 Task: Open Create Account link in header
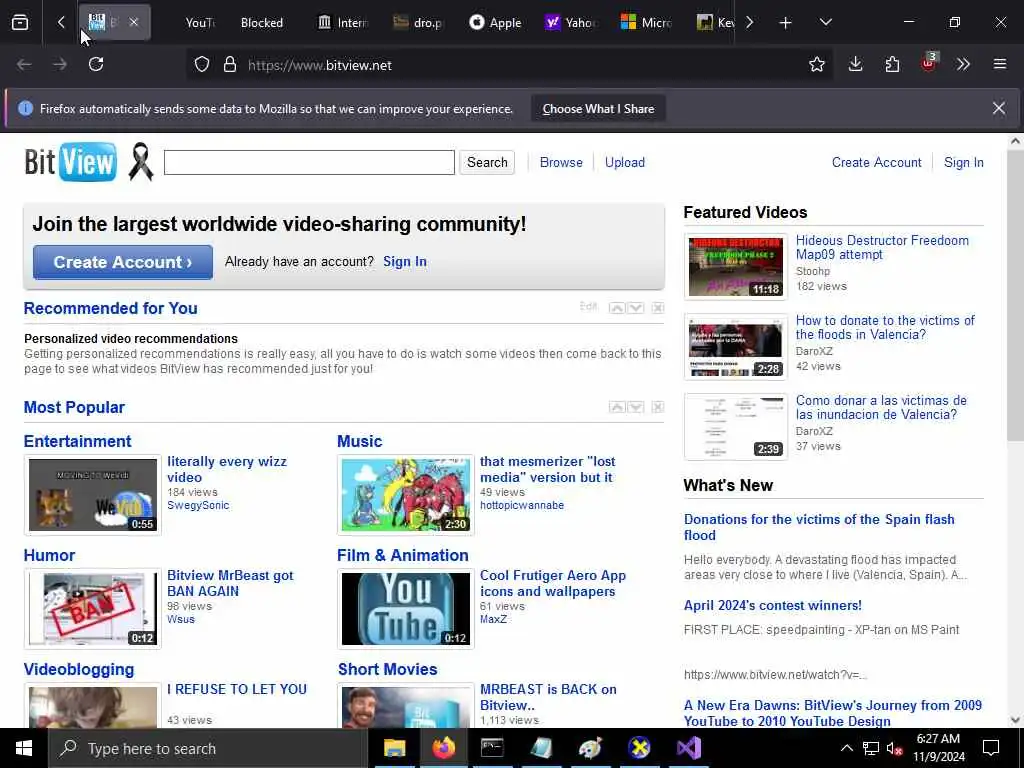[876, 163]
